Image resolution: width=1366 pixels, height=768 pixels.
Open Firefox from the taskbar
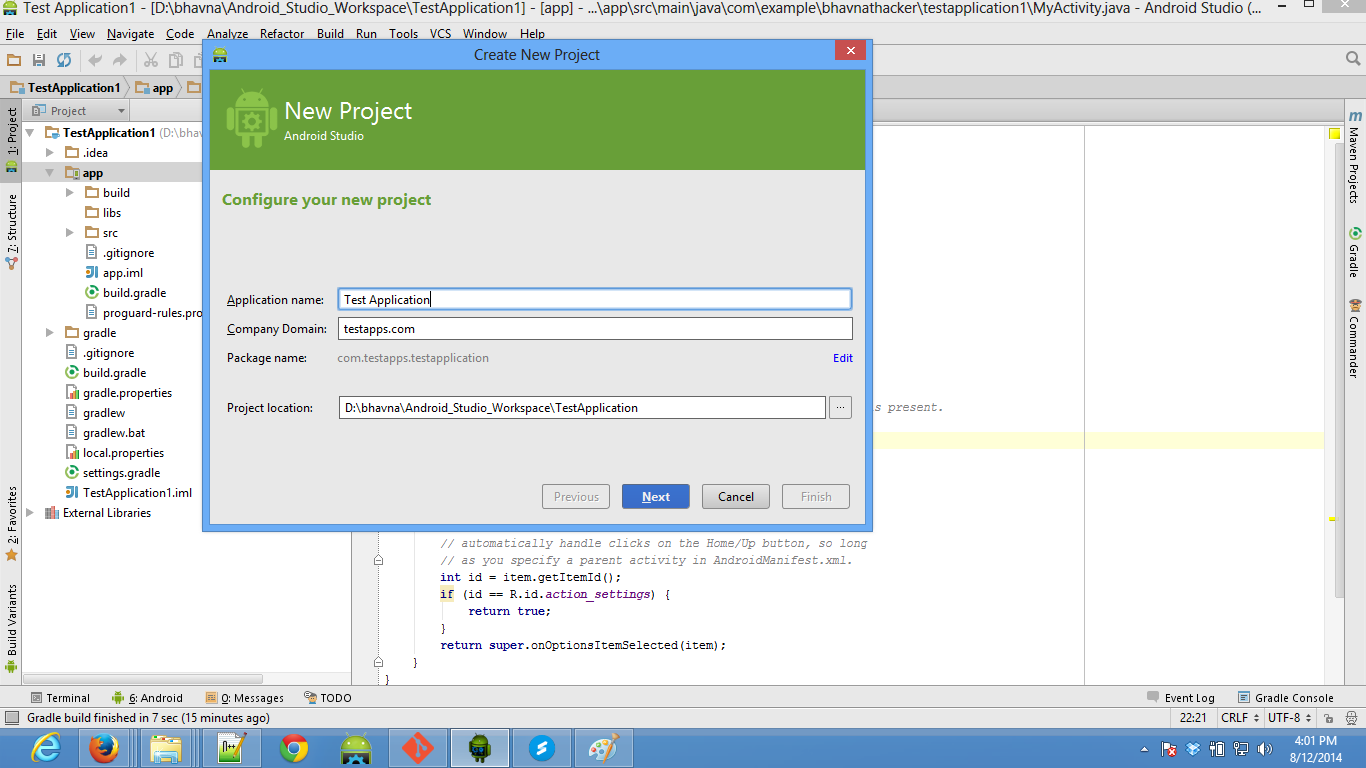(104, 747)
